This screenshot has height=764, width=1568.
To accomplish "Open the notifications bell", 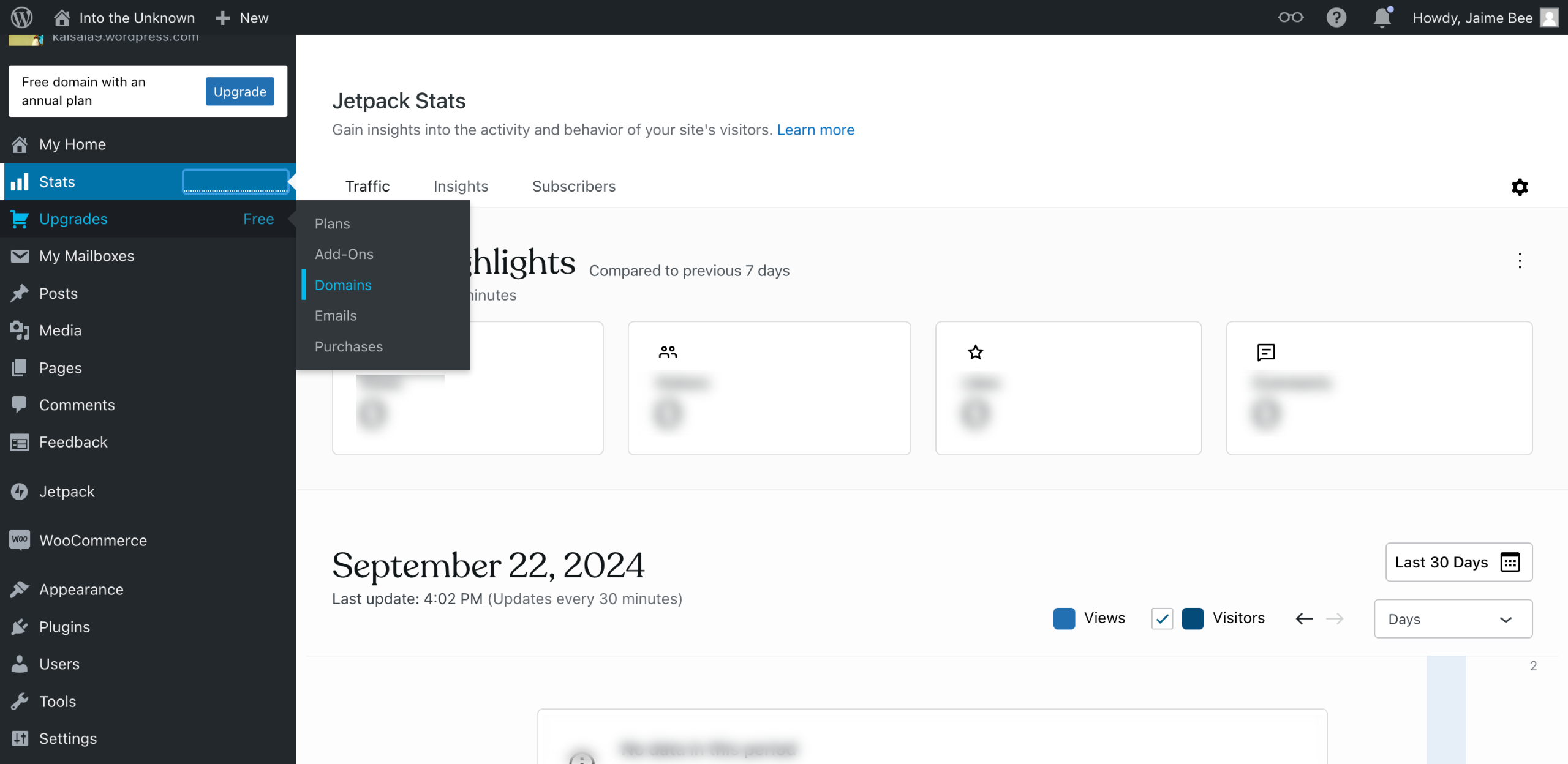I will [x=1382, y=17].
